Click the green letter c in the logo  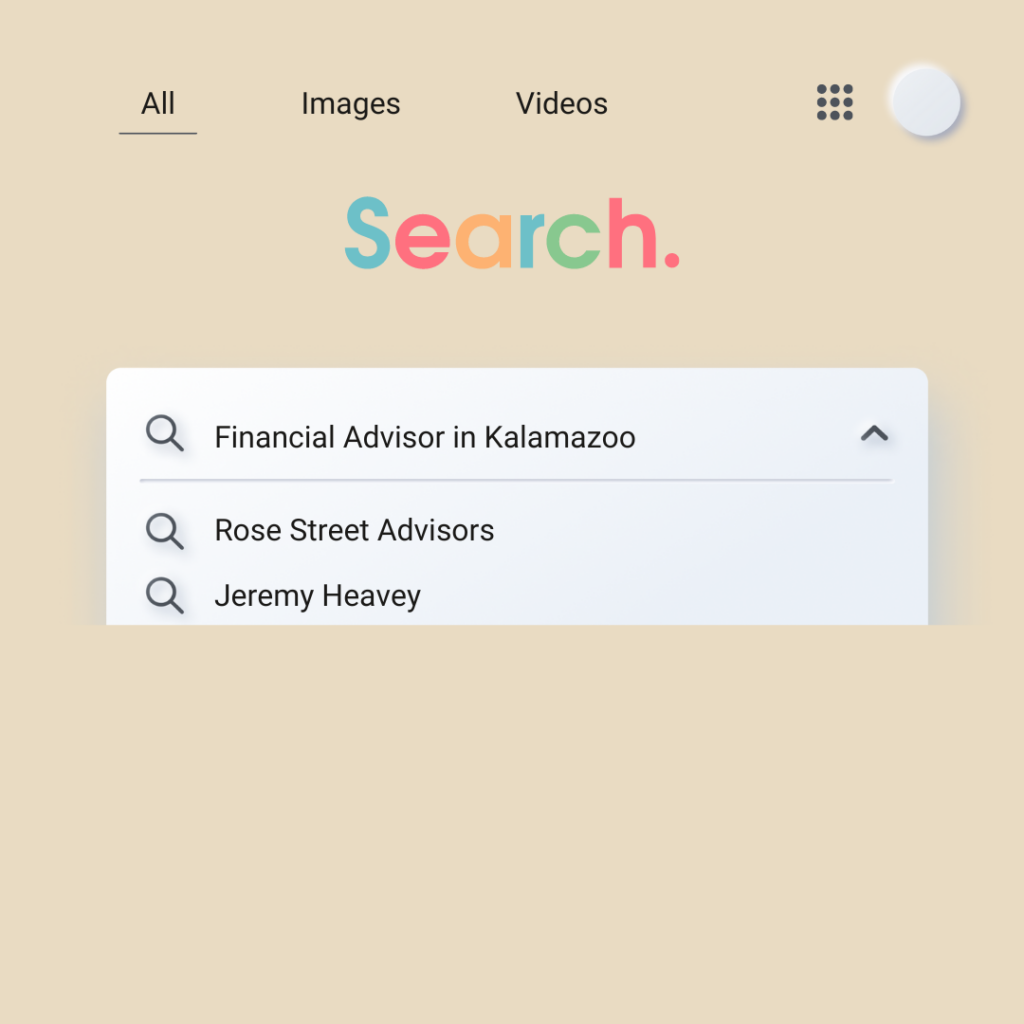point(573,241)
